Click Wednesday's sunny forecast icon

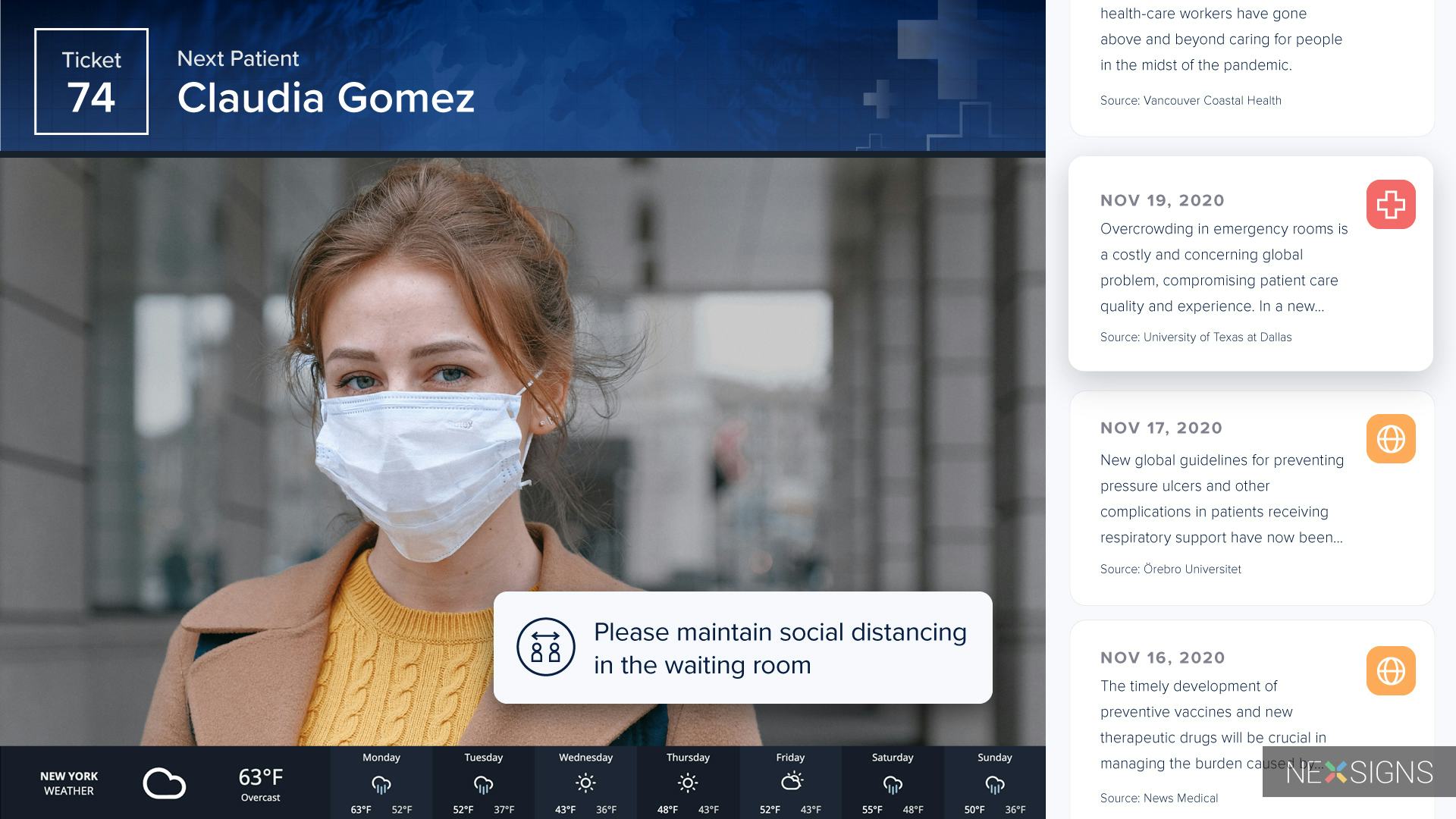pyautogui.click(x=585, y=783)
